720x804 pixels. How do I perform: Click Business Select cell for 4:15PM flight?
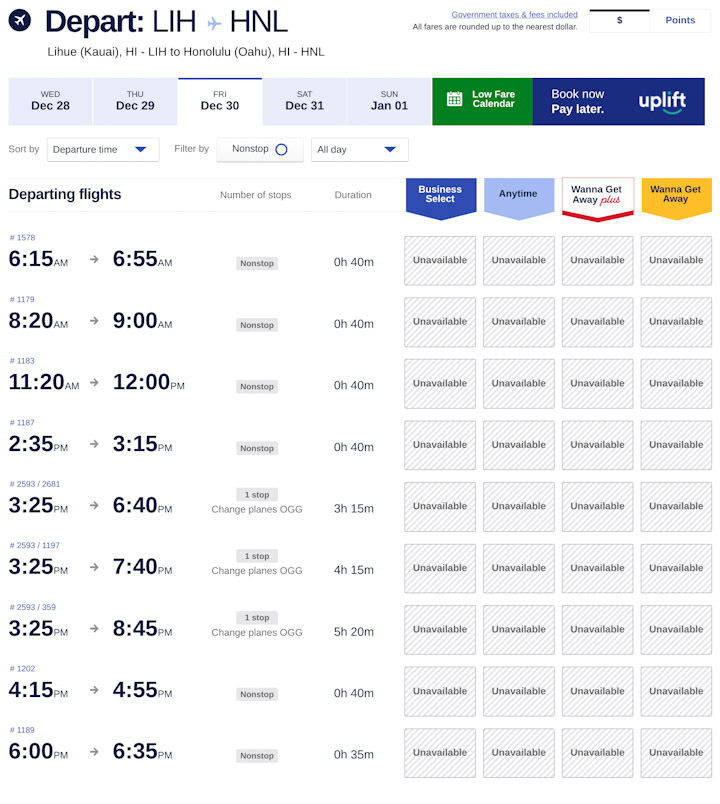[440, 691]
